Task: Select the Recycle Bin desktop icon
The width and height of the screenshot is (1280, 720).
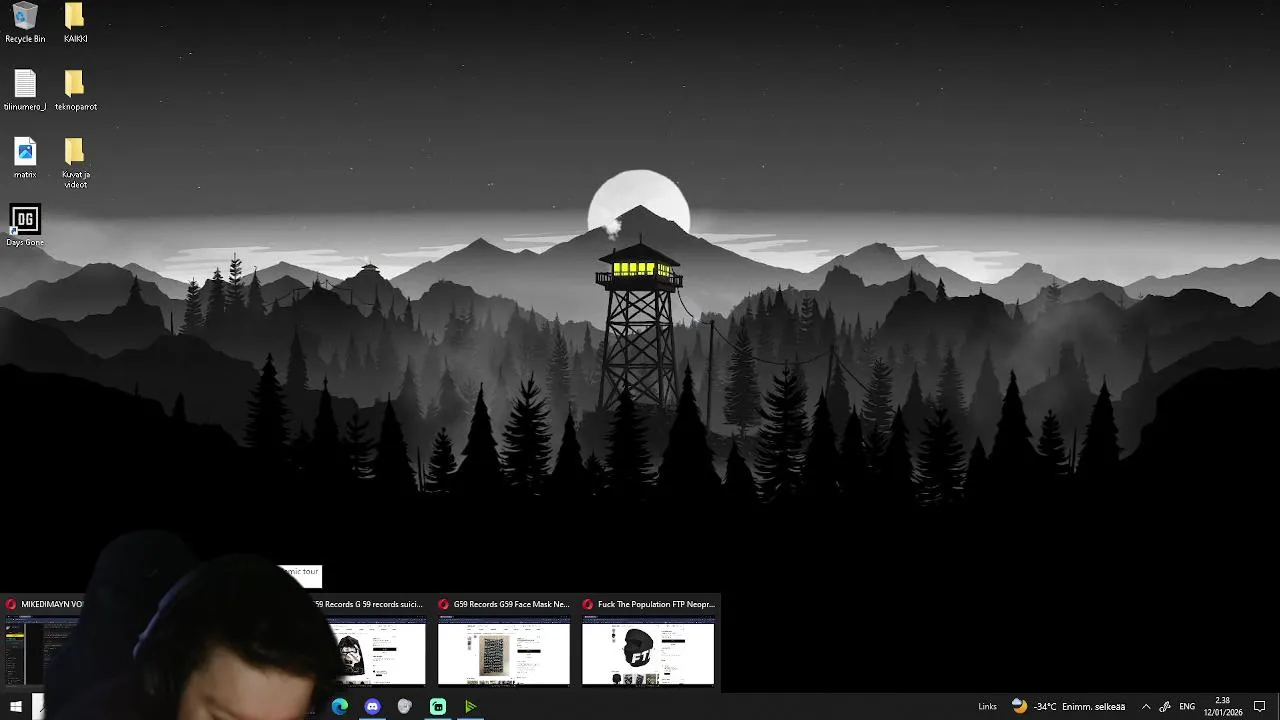Action: (25, 23)
